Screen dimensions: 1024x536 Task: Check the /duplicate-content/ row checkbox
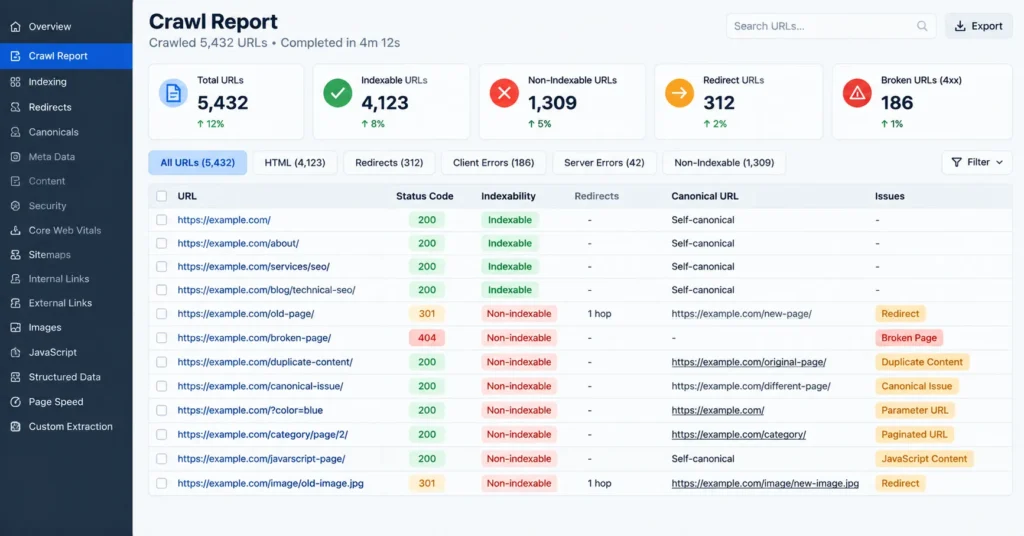161,362
